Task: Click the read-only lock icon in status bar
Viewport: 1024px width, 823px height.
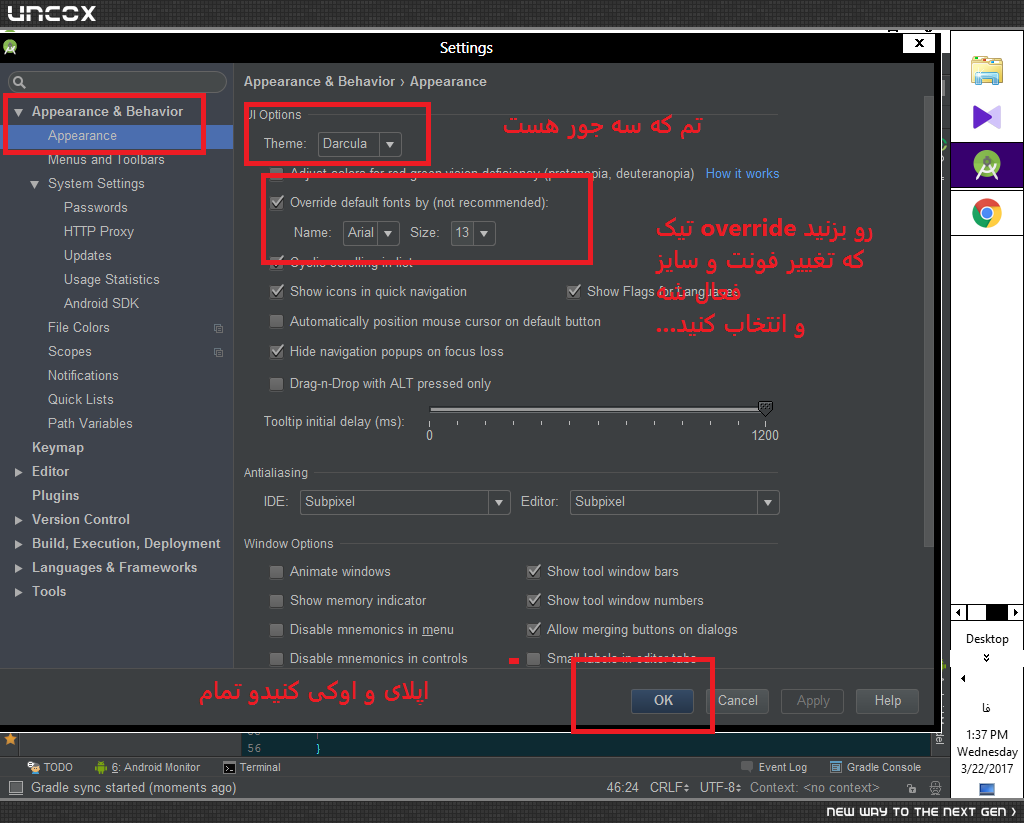Action: [912, 788]
